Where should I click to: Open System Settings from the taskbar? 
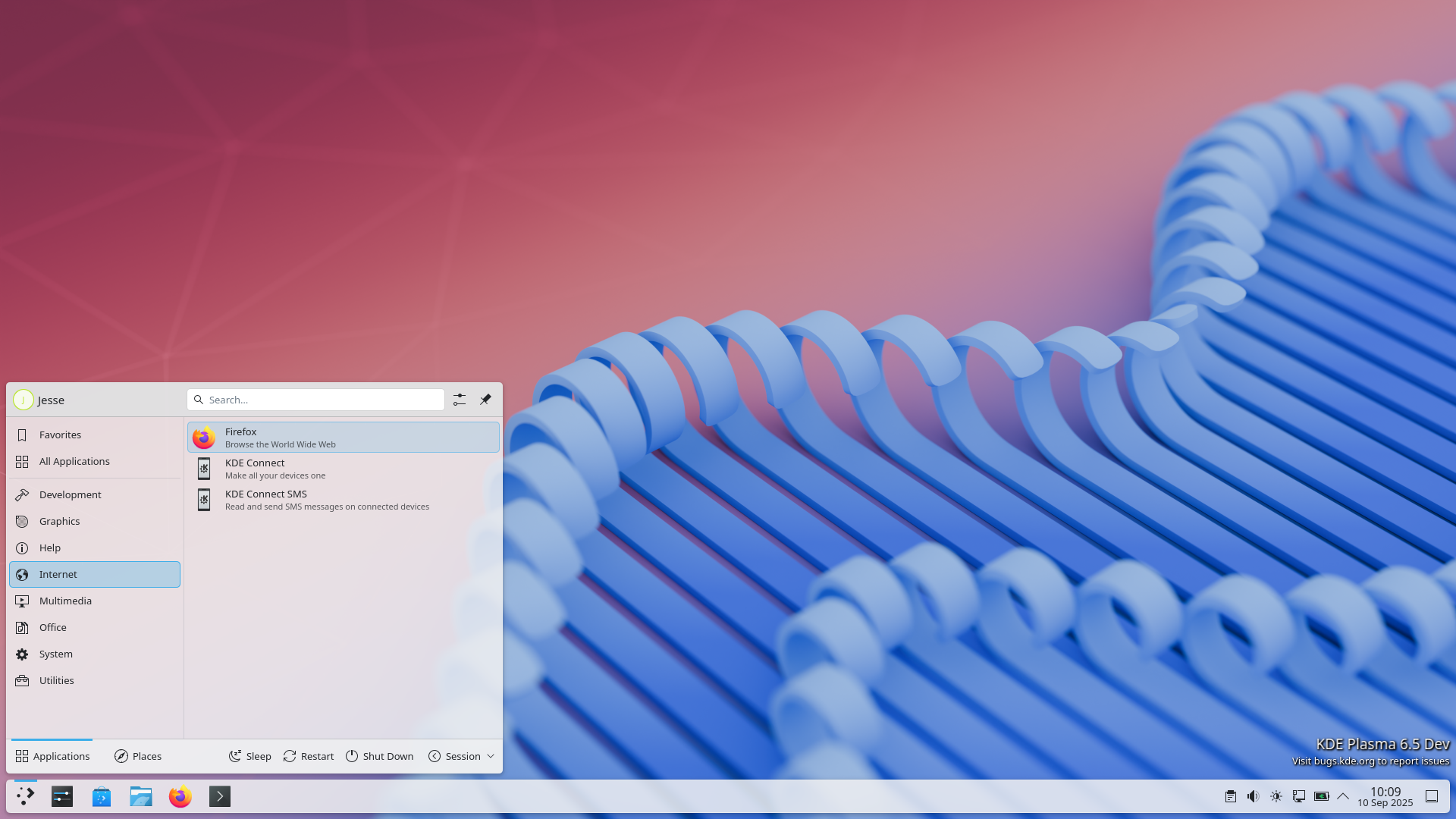pos(62,796)
